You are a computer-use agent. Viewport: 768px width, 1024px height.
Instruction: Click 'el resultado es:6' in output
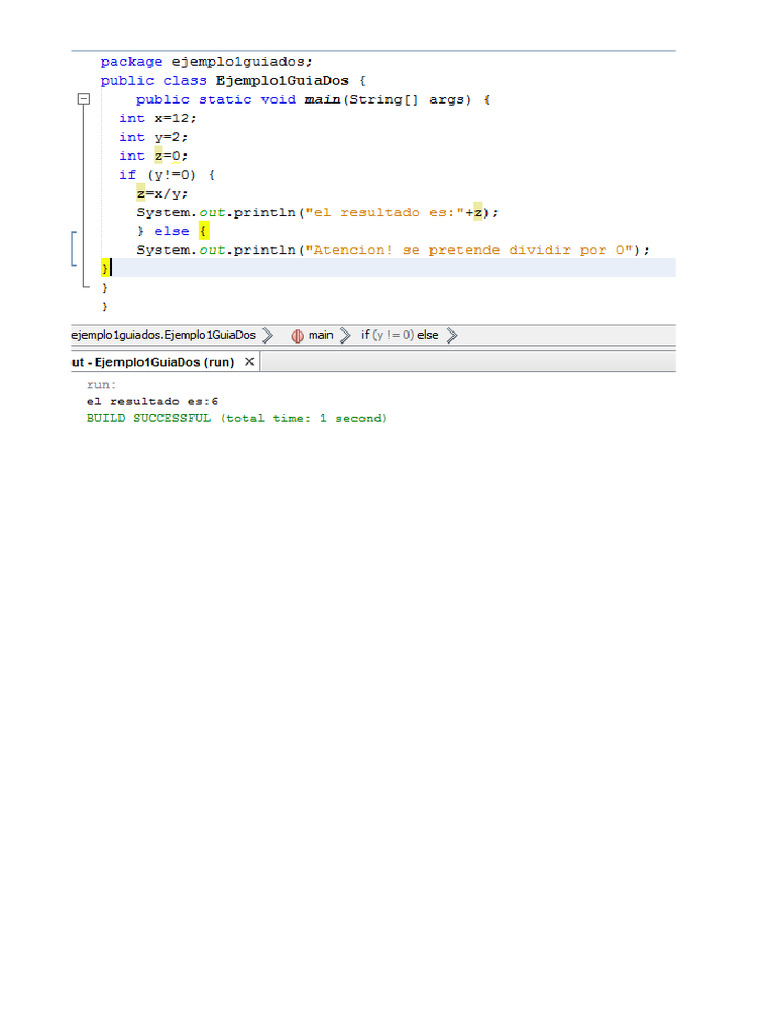[x=152, y=401]
